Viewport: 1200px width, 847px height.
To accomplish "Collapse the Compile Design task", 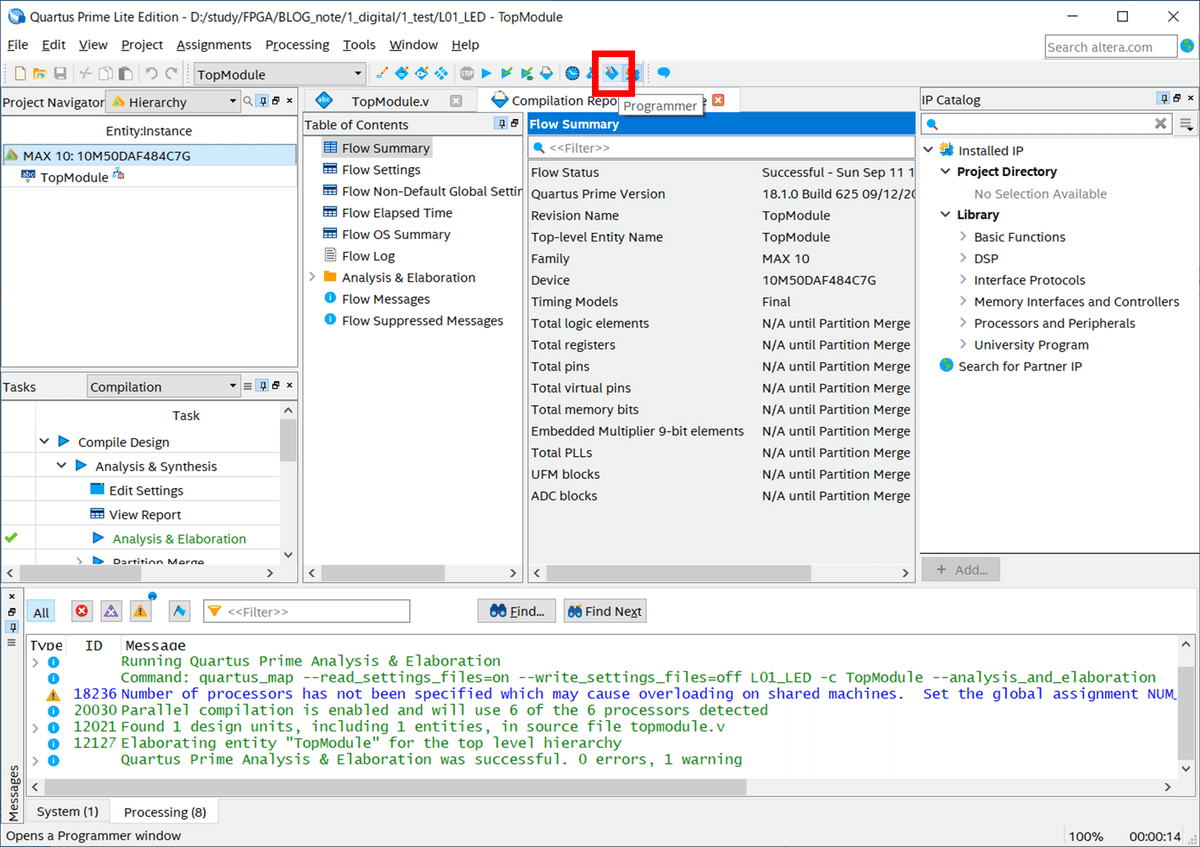I will click(44, 441).
